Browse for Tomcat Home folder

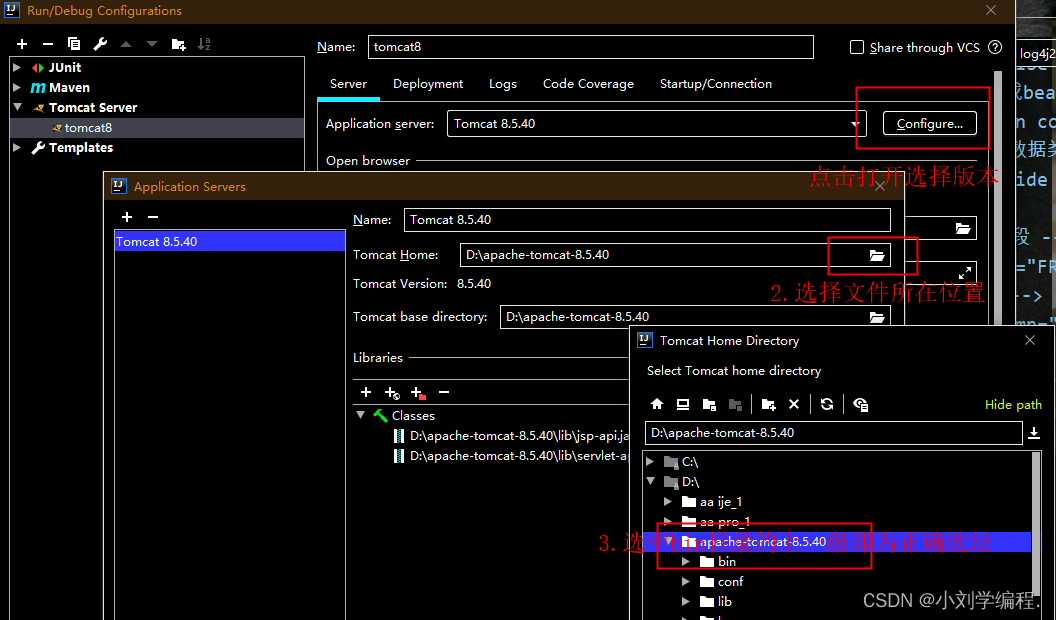pos(877,255)
